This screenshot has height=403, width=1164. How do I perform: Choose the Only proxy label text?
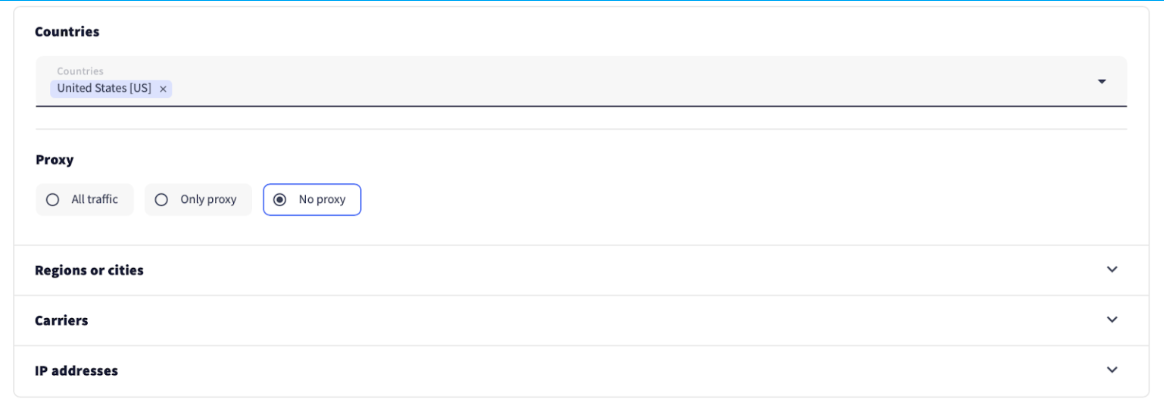pyautogui.click(x=208, y=200)
